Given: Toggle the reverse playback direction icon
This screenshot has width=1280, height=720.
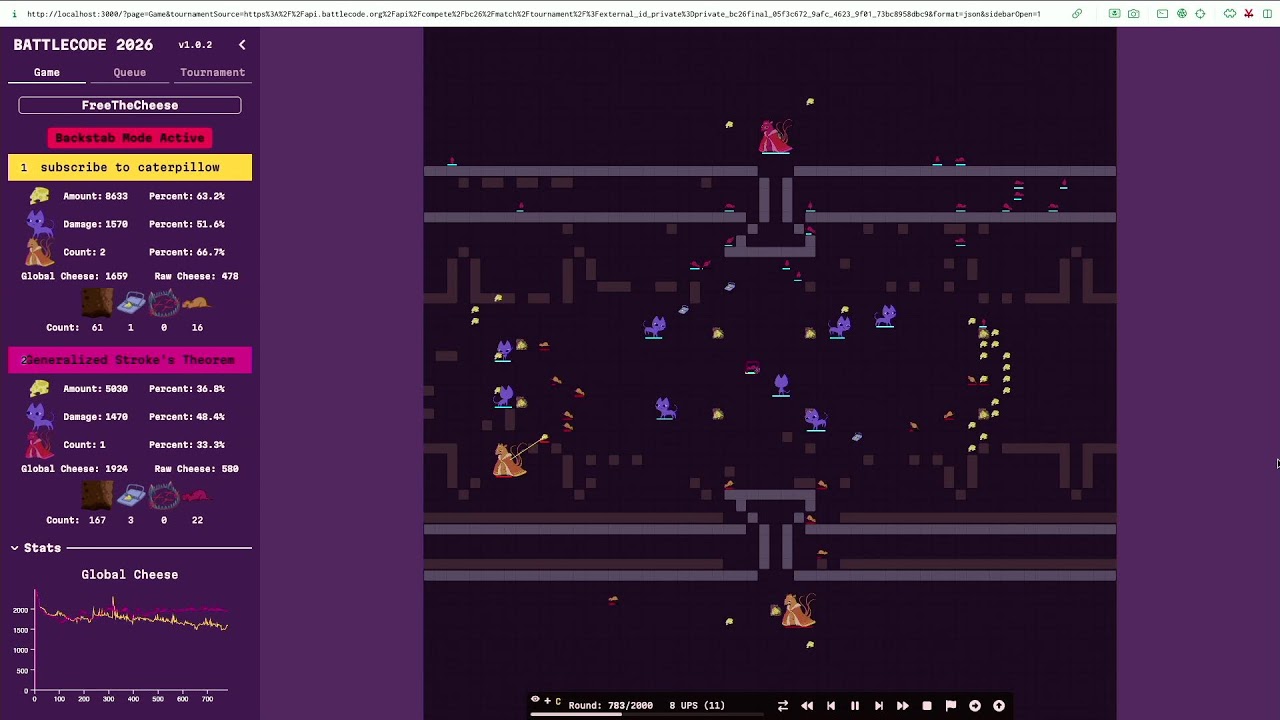Looking at the screenshot, I should (x=783, y=706).
